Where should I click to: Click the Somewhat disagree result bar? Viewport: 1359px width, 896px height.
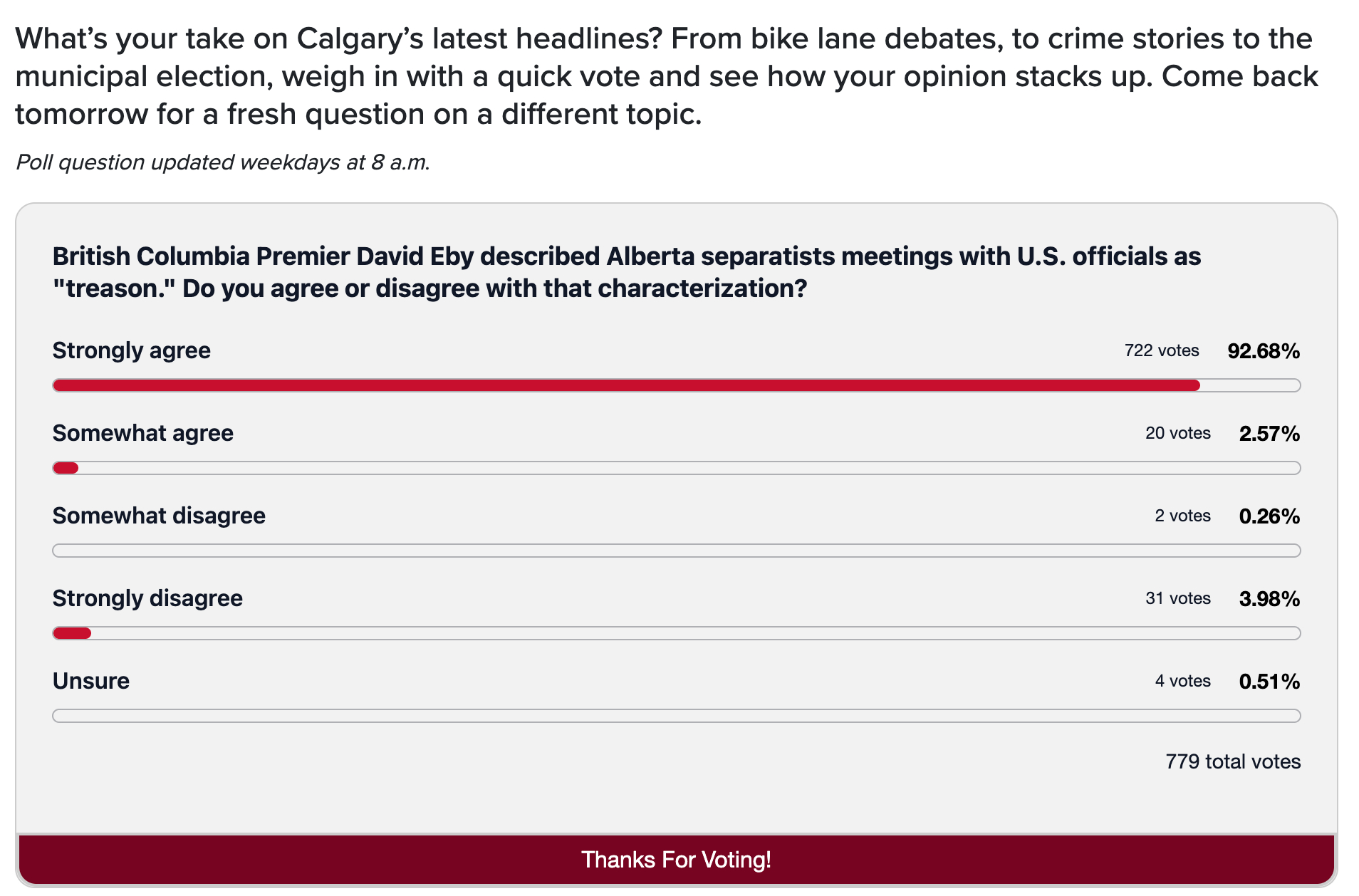pos(676,551)
